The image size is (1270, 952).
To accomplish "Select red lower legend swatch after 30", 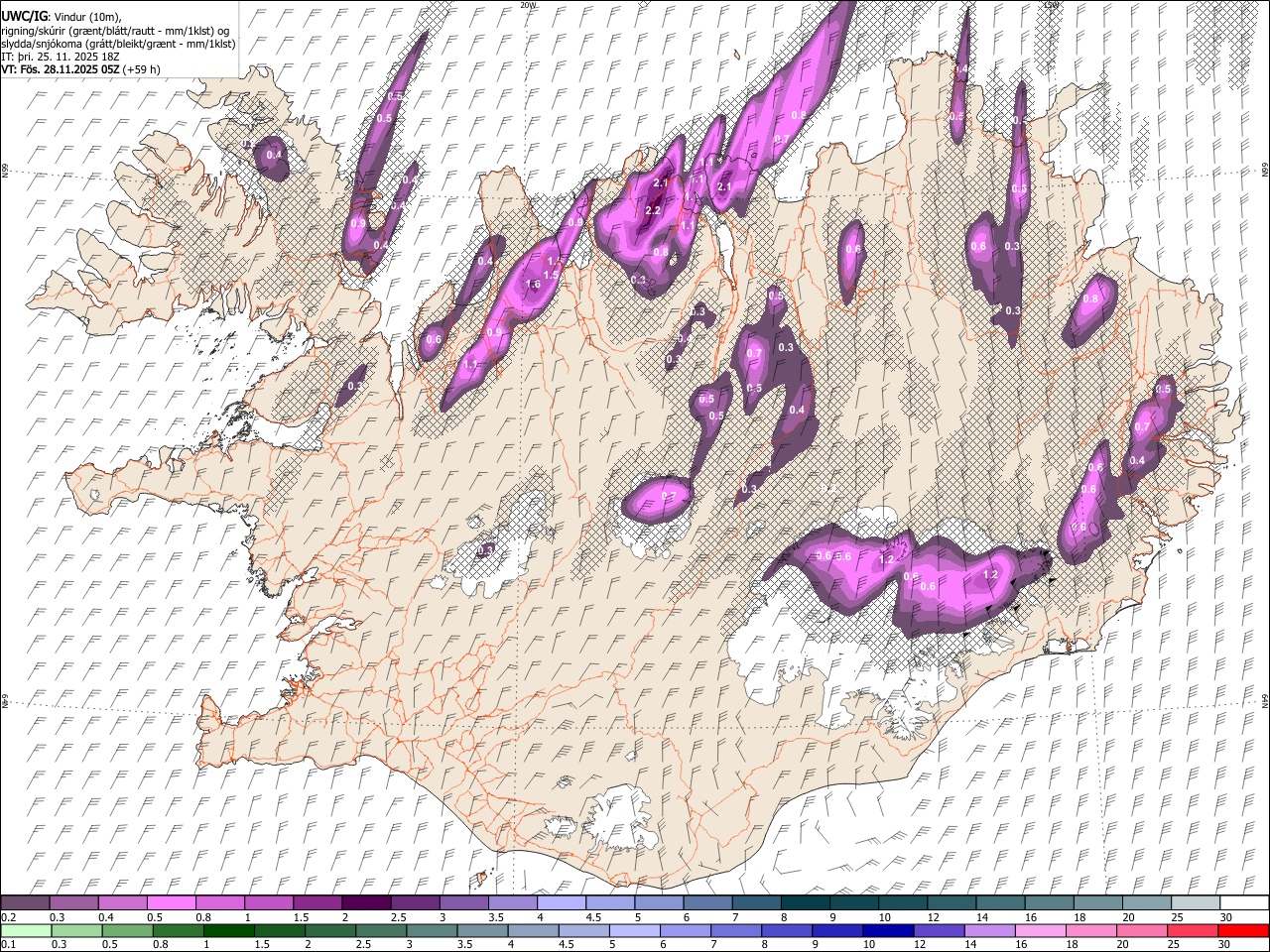I will pyautogui.click(x=1242, y=930).
